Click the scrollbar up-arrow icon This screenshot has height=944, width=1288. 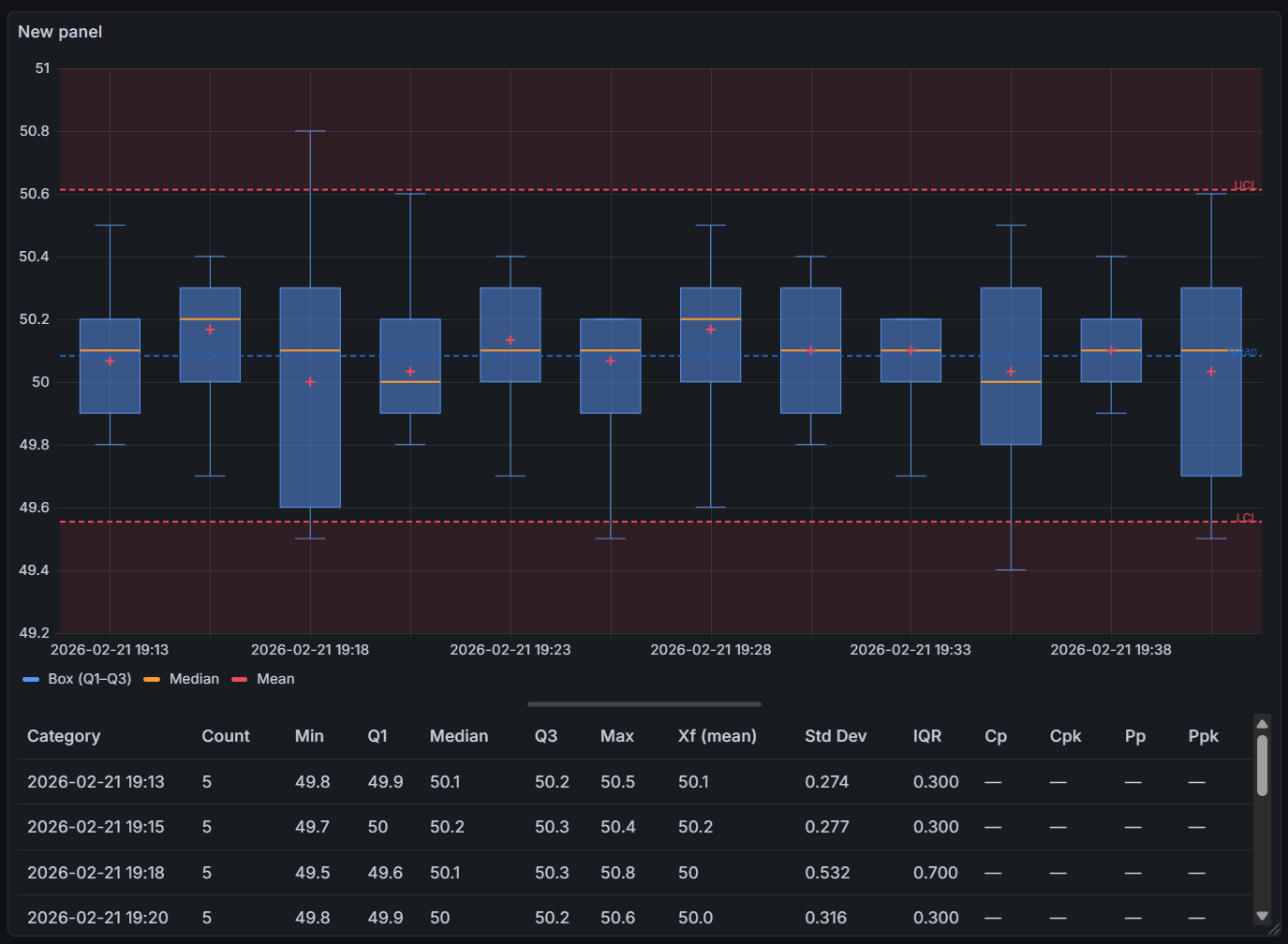click(x=1262, y=723)
